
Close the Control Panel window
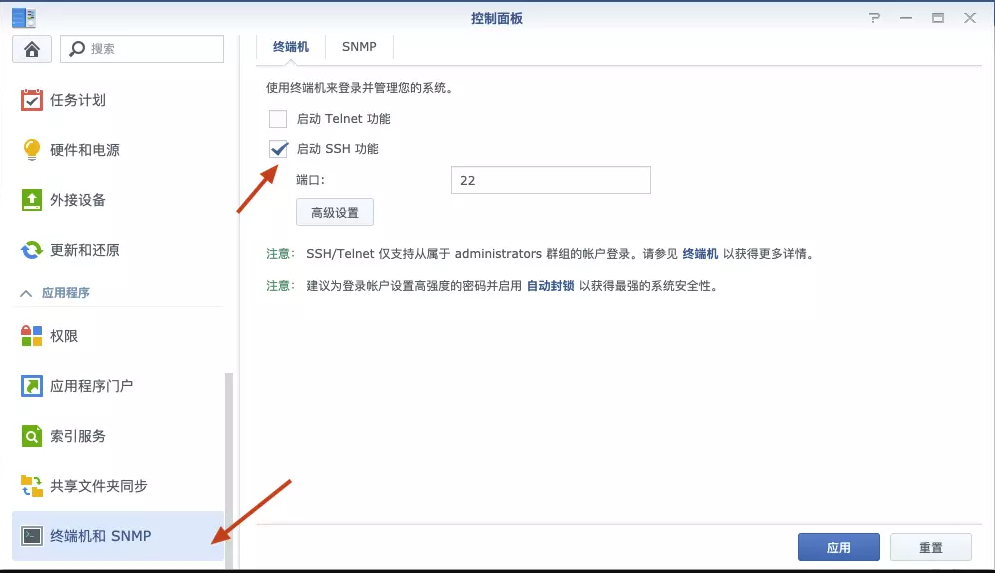970,18
